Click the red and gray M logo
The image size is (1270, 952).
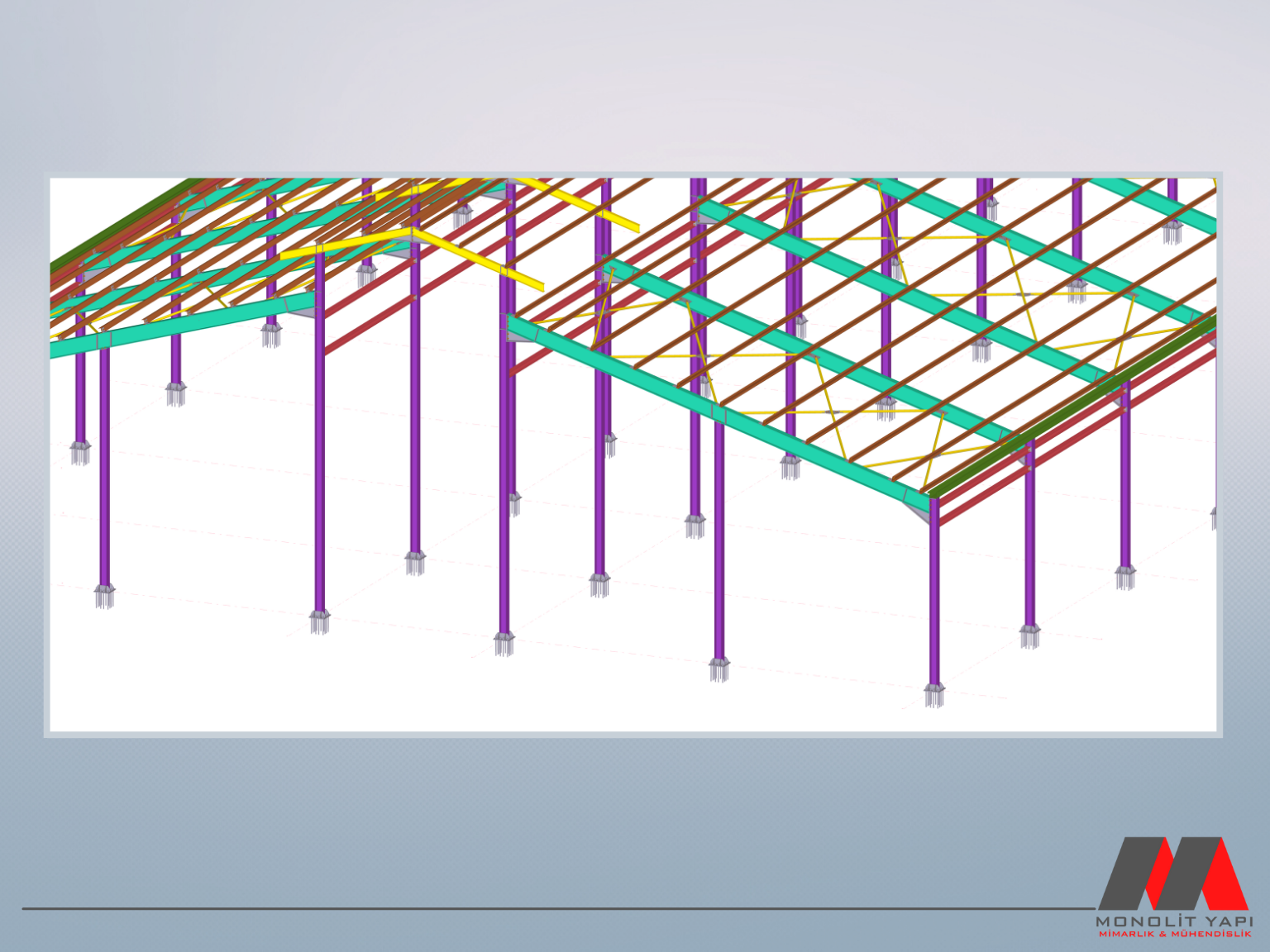[1172, 873]
